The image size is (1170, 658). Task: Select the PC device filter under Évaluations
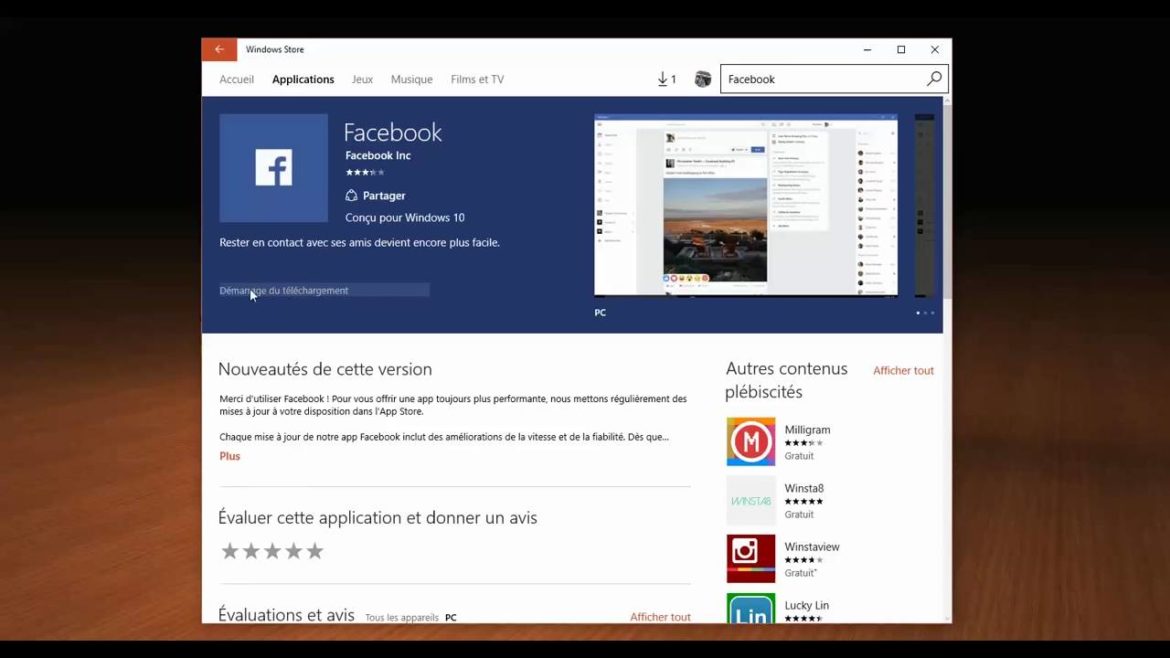click(x=450, y=617)
